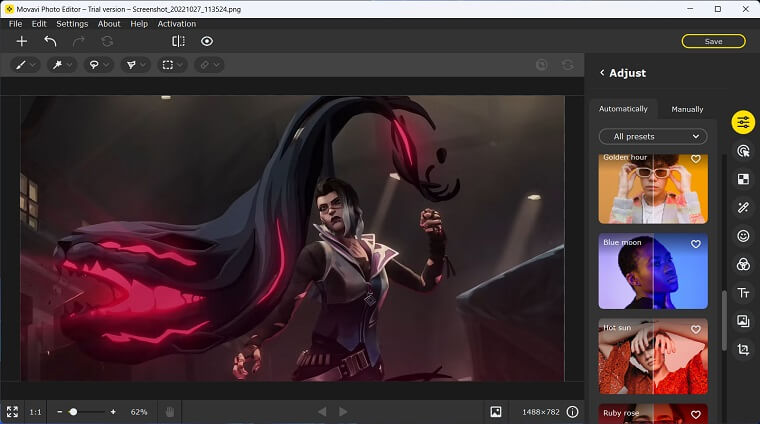Reset all changes with circular arrows icon
This screenshot has height=424, width=760.
pos(107,42)
